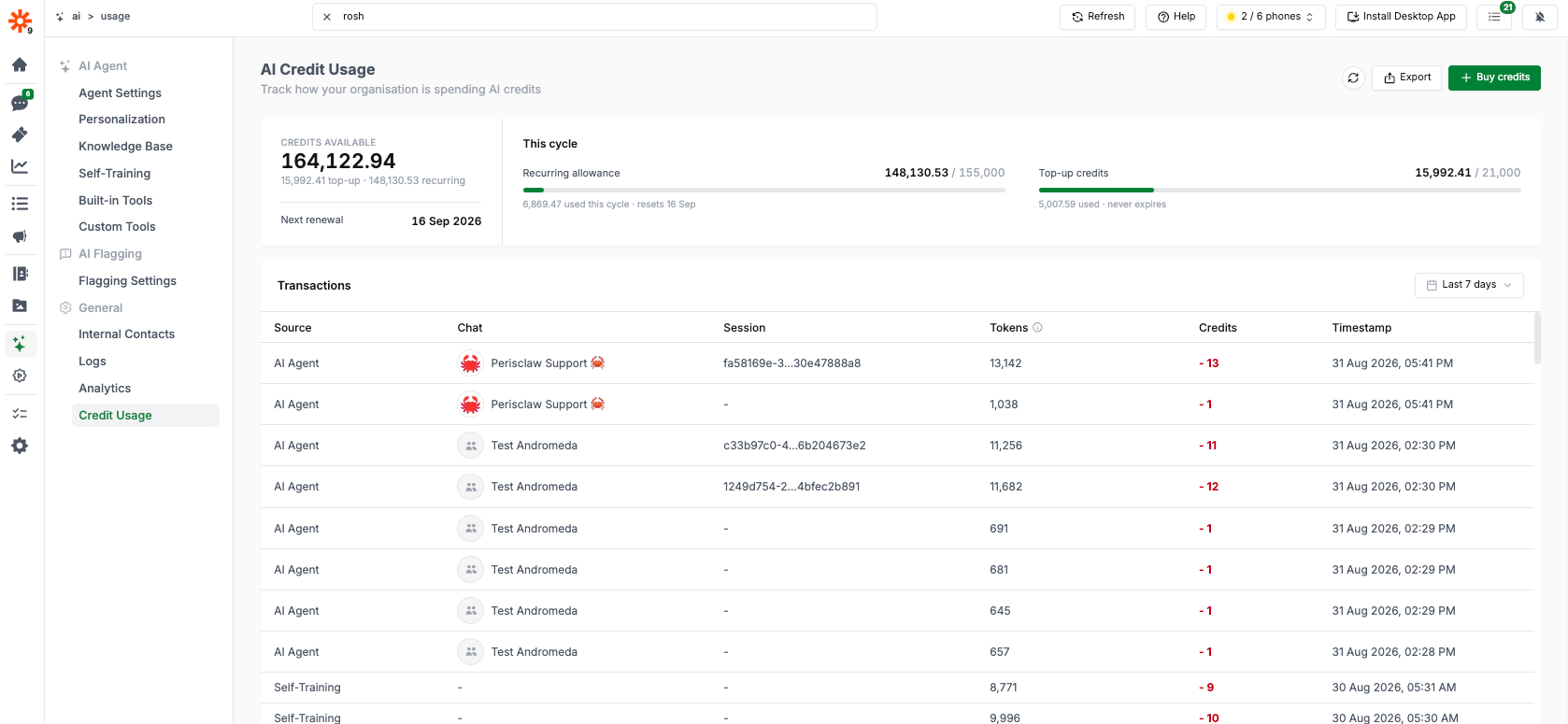Click session '1249d754-2...4bfec2b891'
The image size is (1568, 724).
coord(791,487)
